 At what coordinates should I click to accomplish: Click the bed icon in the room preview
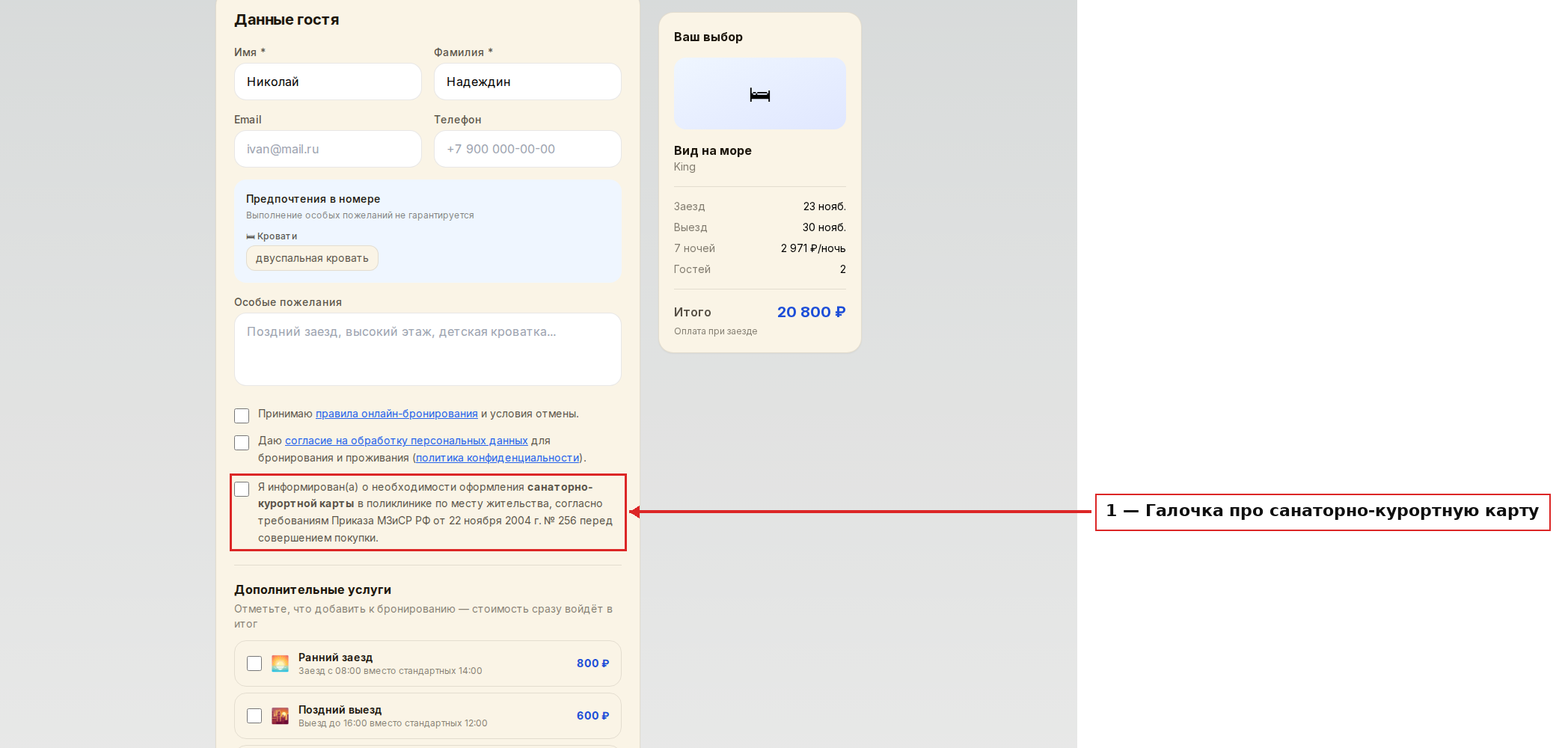[759, 94]
